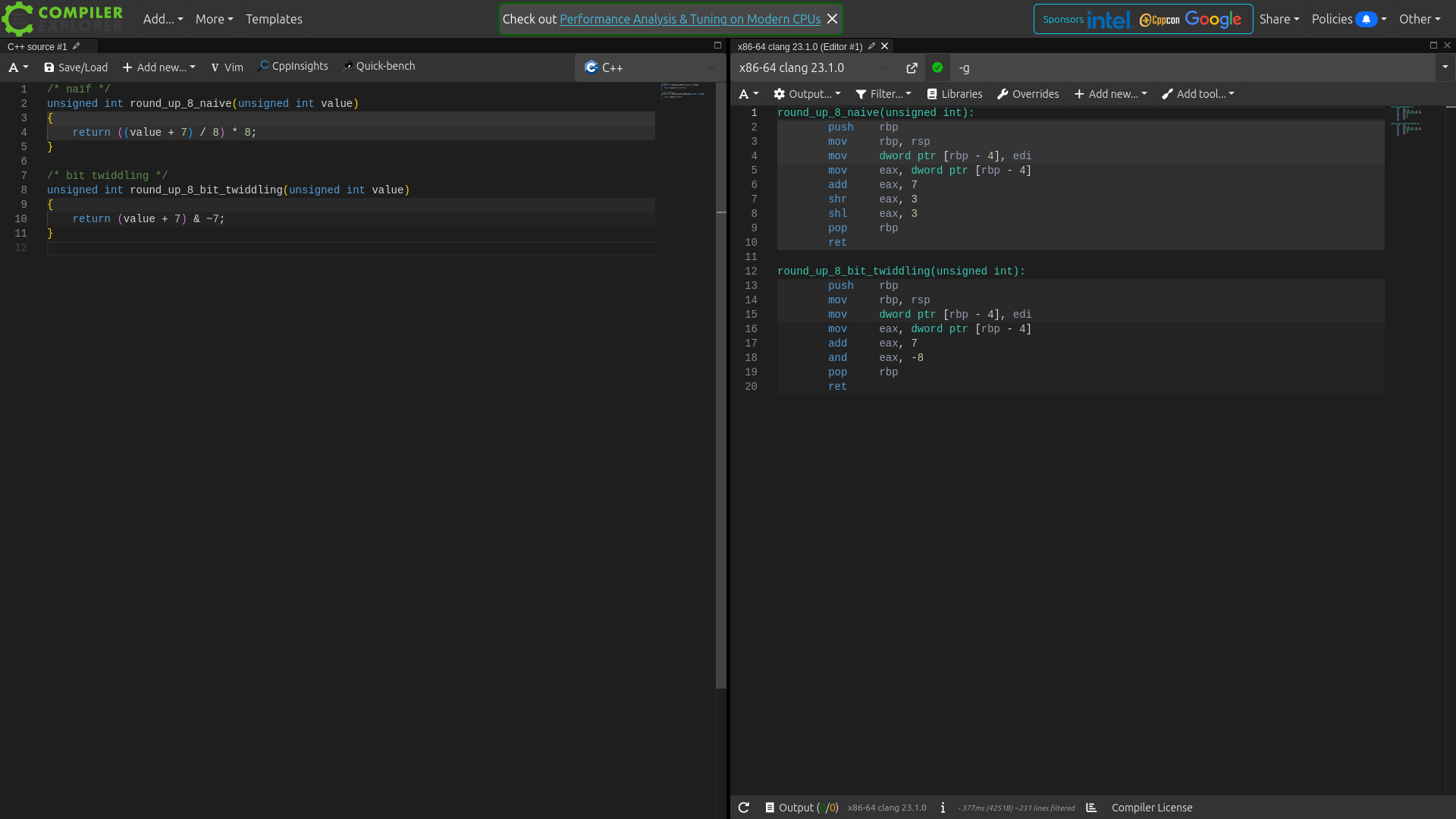Screen dimensions: 1456x819
Task: Open the More menu
Action: 214,19
